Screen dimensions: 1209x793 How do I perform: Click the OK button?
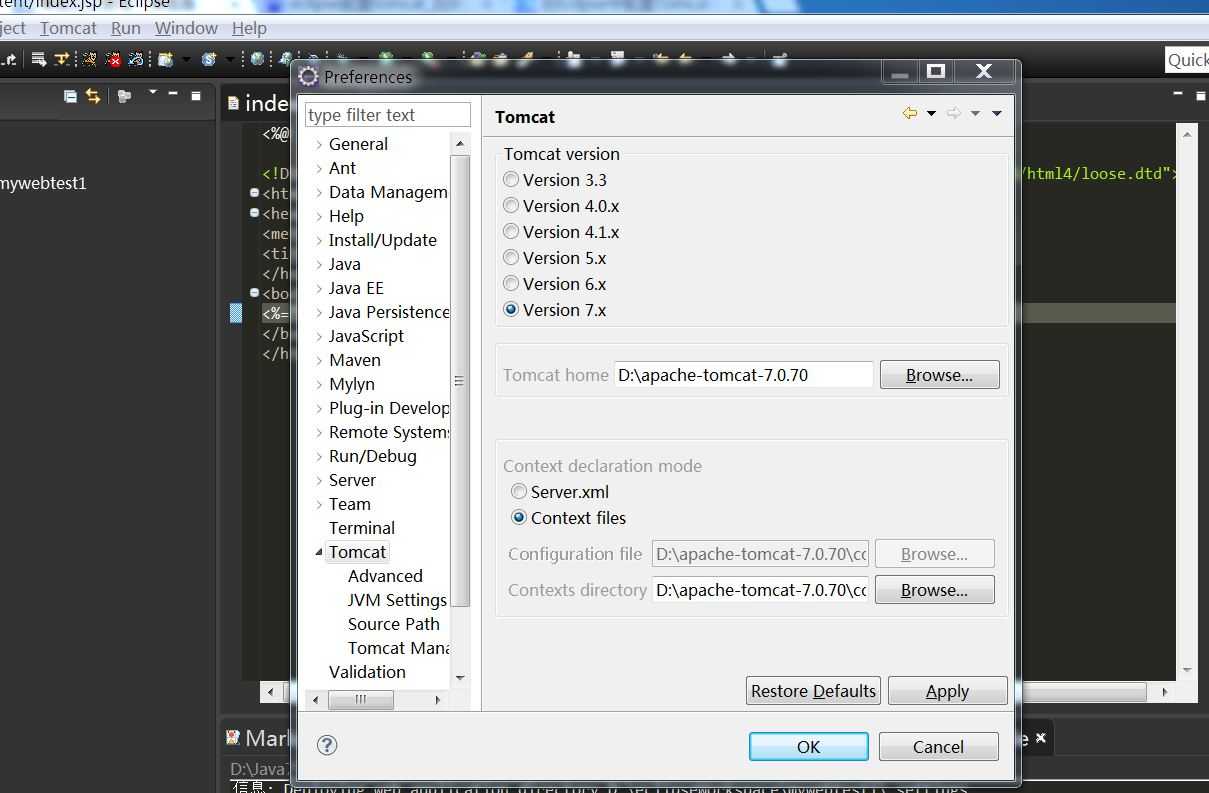[808, 747]
